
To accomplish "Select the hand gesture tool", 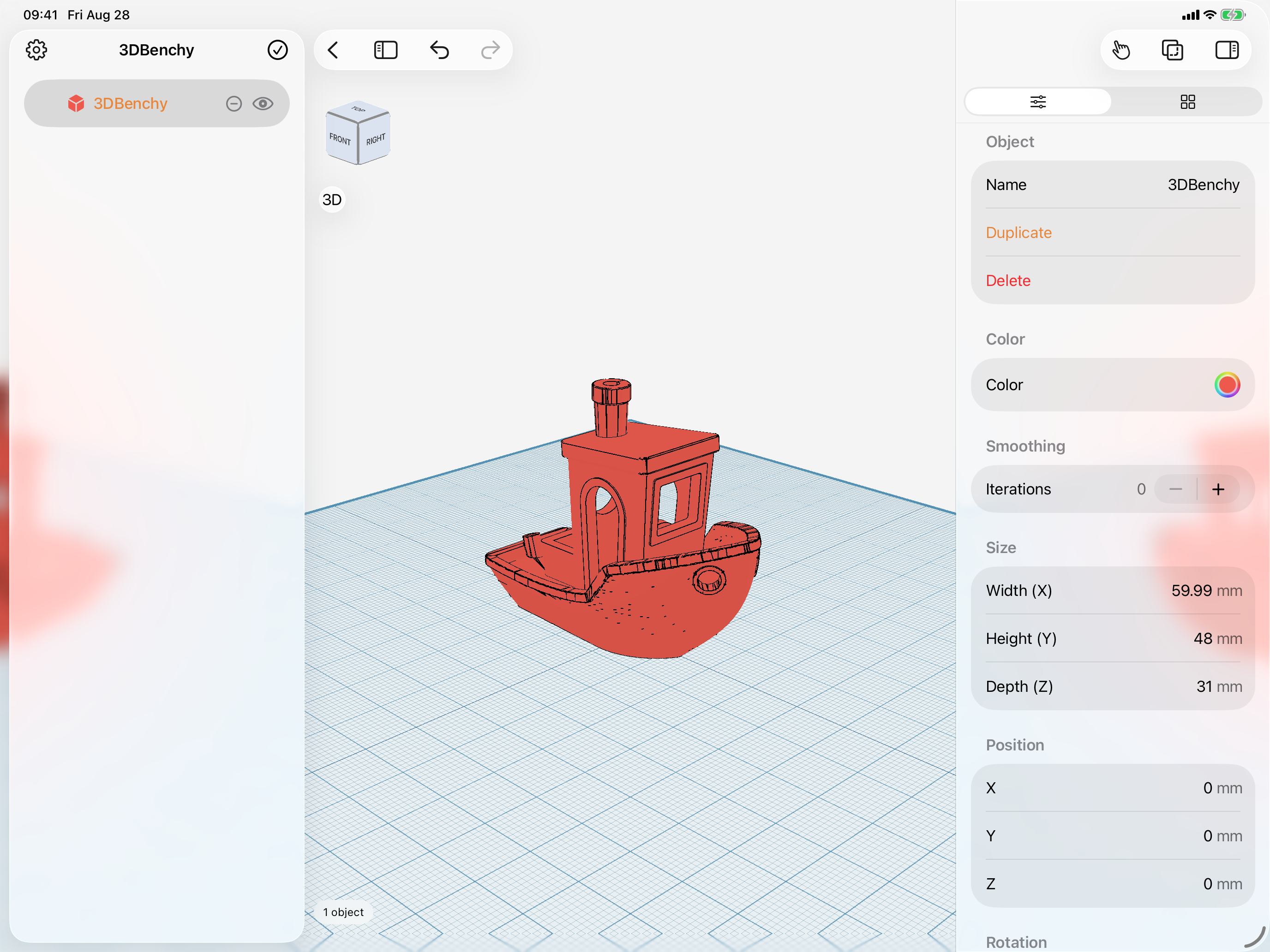I will click(x=1120, y=50).
